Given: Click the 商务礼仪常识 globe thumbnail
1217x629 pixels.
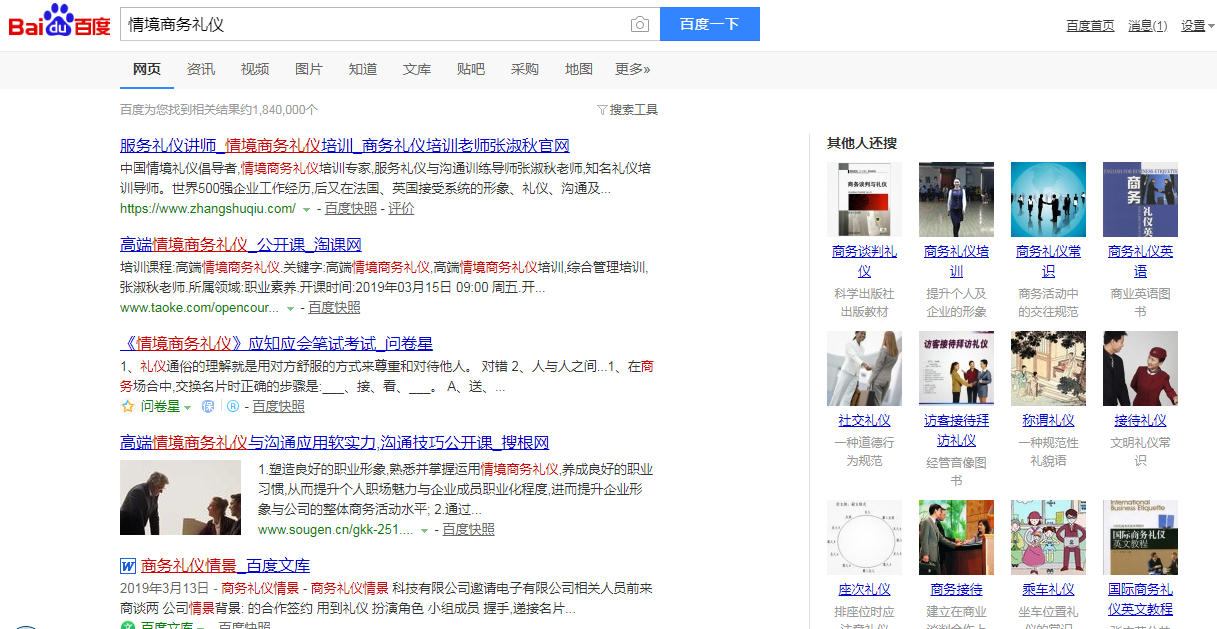Looking at the screenshot, I should 1048,199.
